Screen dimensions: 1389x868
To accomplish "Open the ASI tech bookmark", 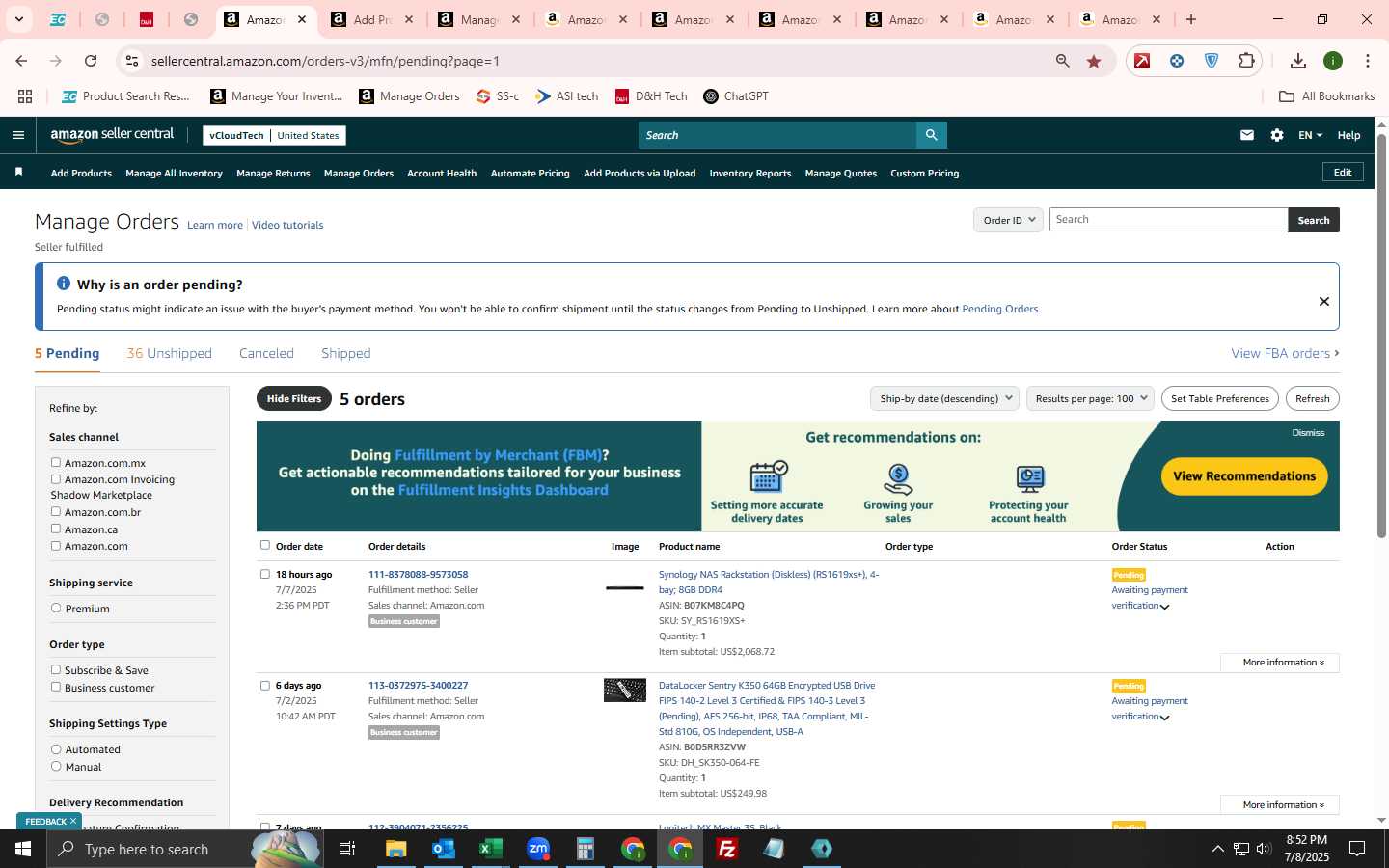I will click(x=567, y=96).
